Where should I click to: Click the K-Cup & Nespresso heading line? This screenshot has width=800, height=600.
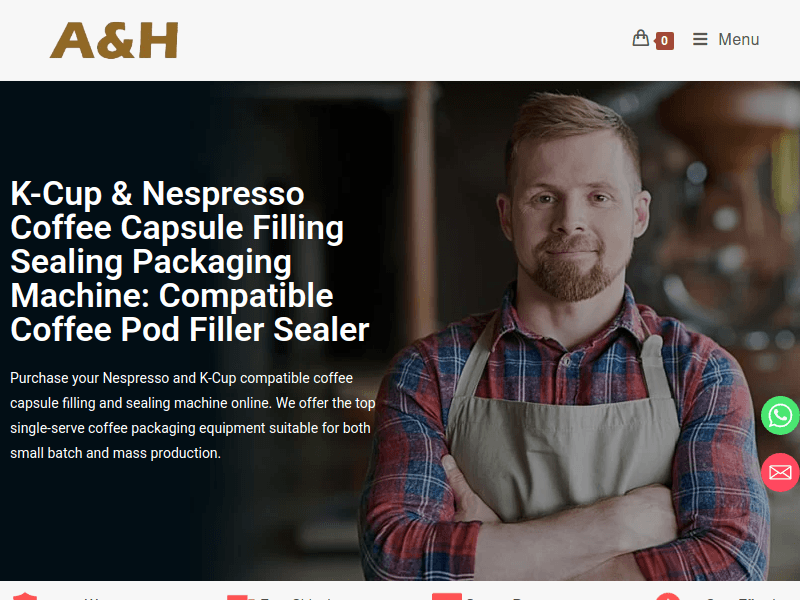point(157,194)
